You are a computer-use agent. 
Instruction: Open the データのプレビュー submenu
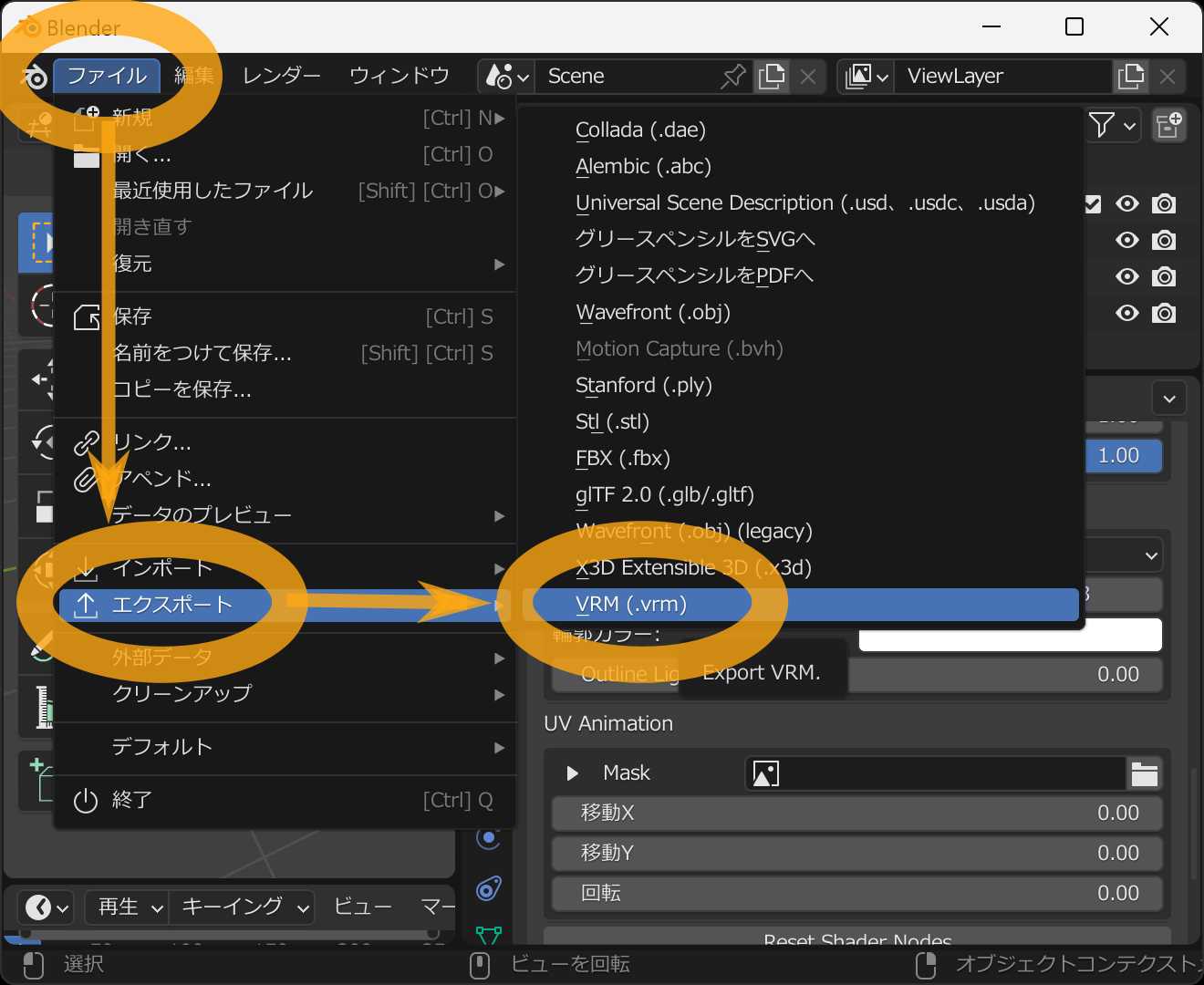click(286, 516)
